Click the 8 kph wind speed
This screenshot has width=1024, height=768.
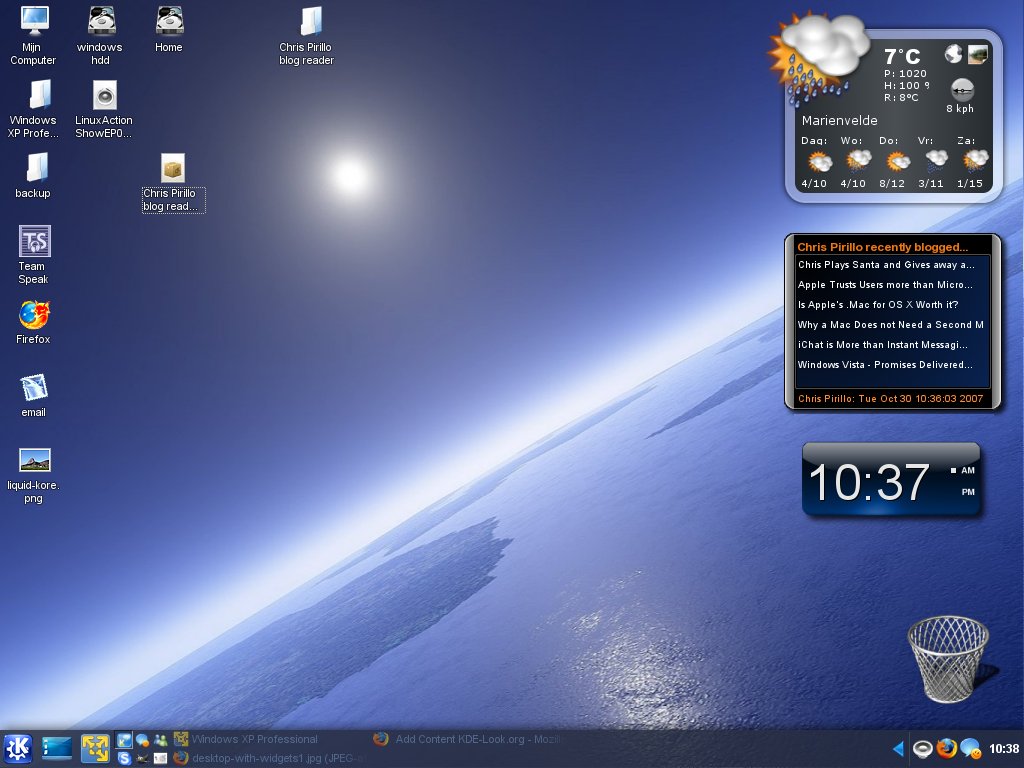[x=960, y=108]
